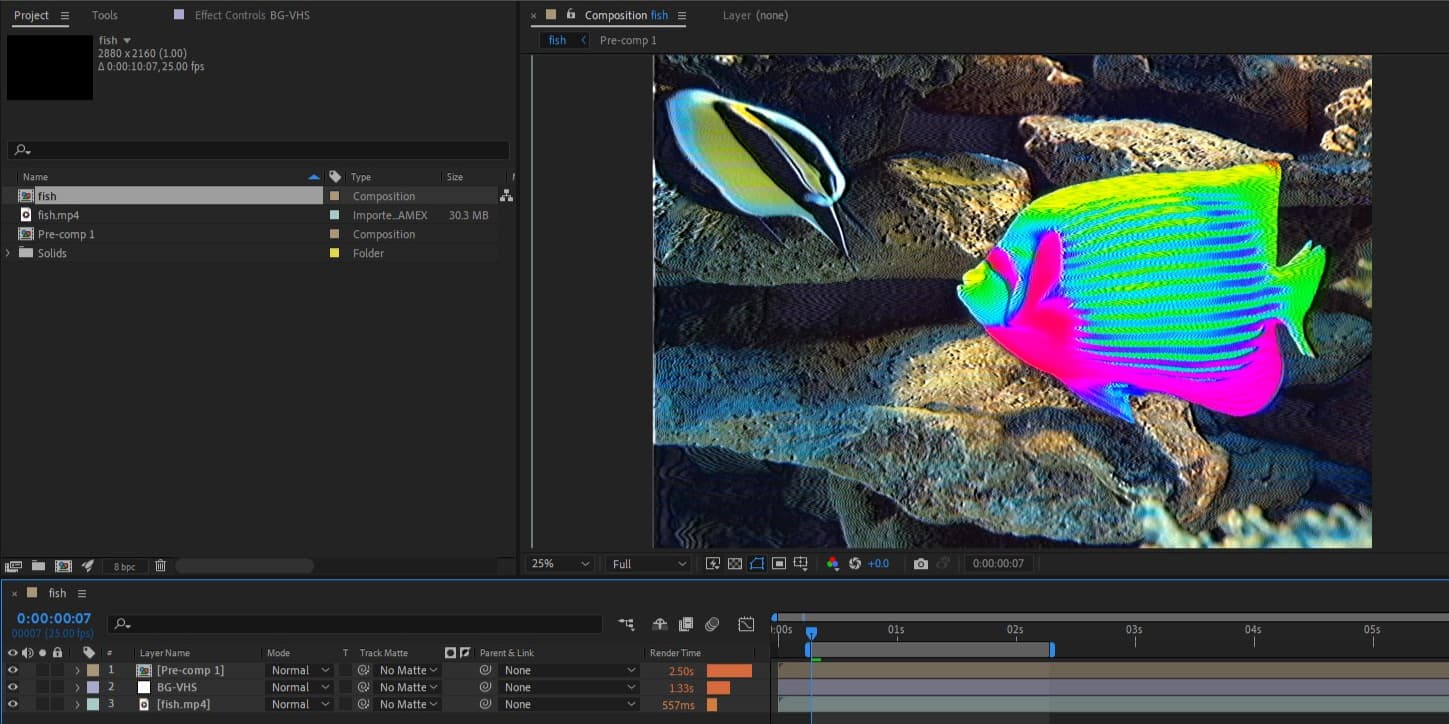Hide the BG-VHS layer eye
Screen dimensions: 1449x724
coord(13,687)
